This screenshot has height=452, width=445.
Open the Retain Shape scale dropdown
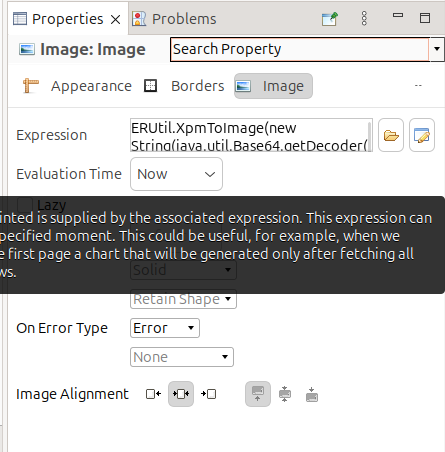coord(183,299)
